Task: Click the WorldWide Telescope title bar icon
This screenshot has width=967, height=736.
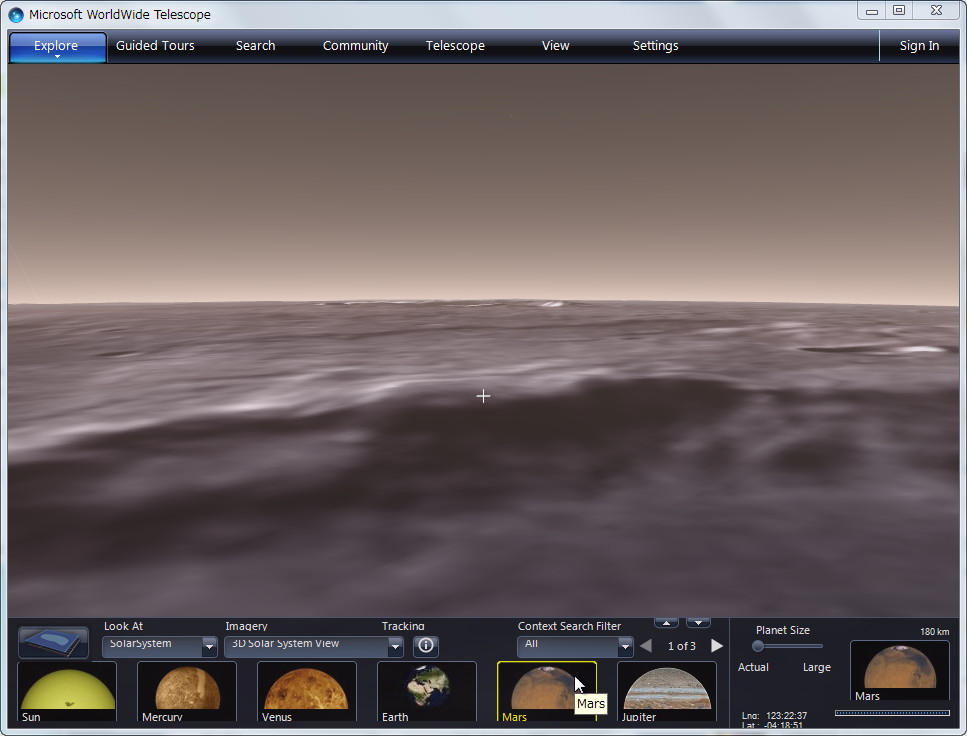Action: click(16, 14)
